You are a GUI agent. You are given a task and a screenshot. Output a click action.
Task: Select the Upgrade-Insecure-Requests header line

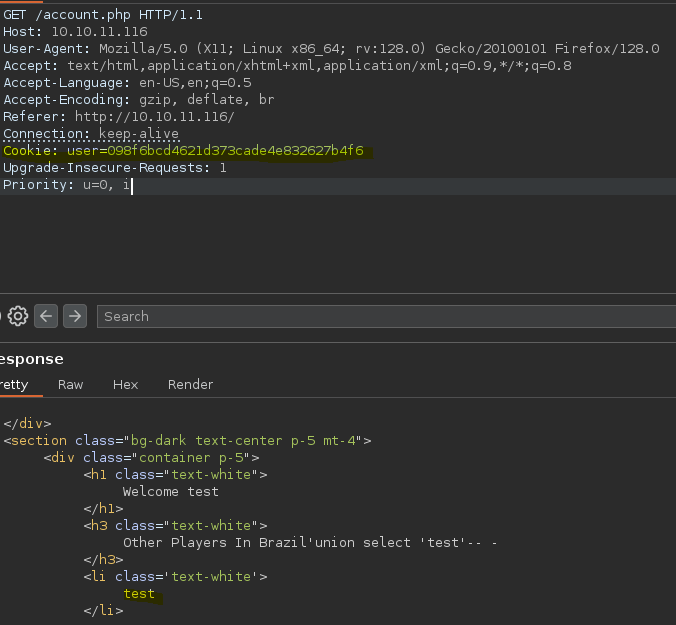tap(115, 167)
